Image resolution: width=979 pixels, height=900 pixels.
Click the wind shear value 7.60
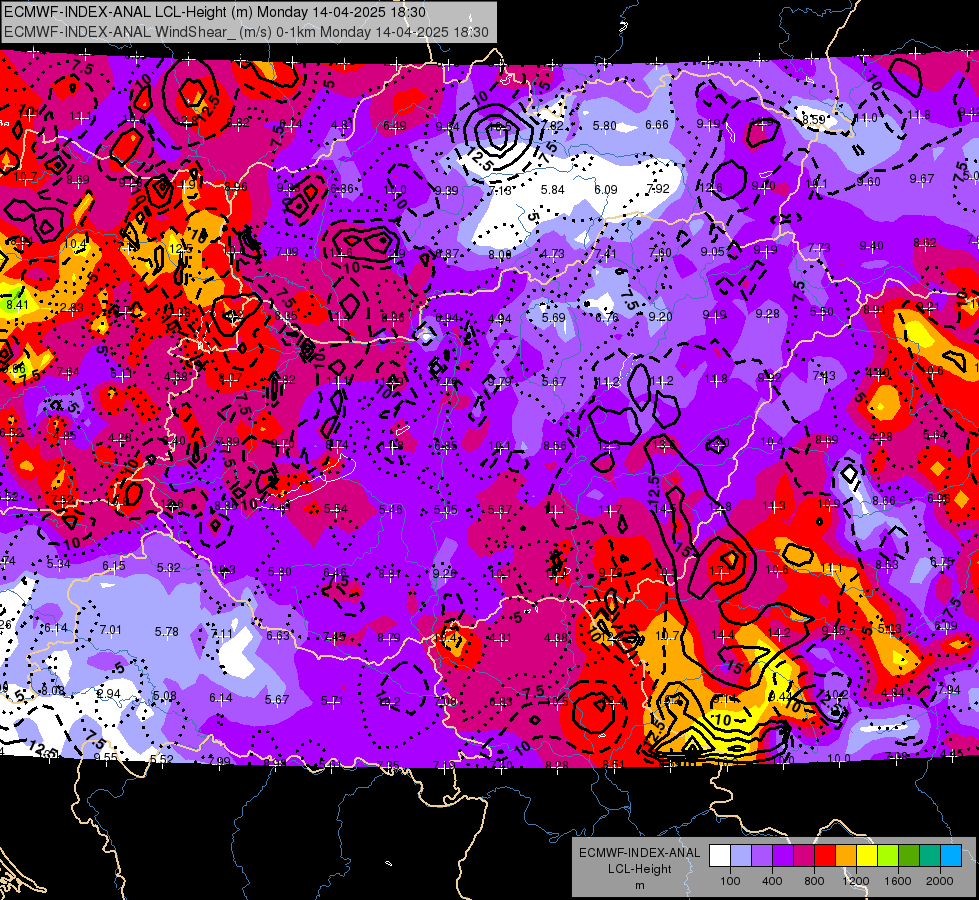click(x=660, y=252)
